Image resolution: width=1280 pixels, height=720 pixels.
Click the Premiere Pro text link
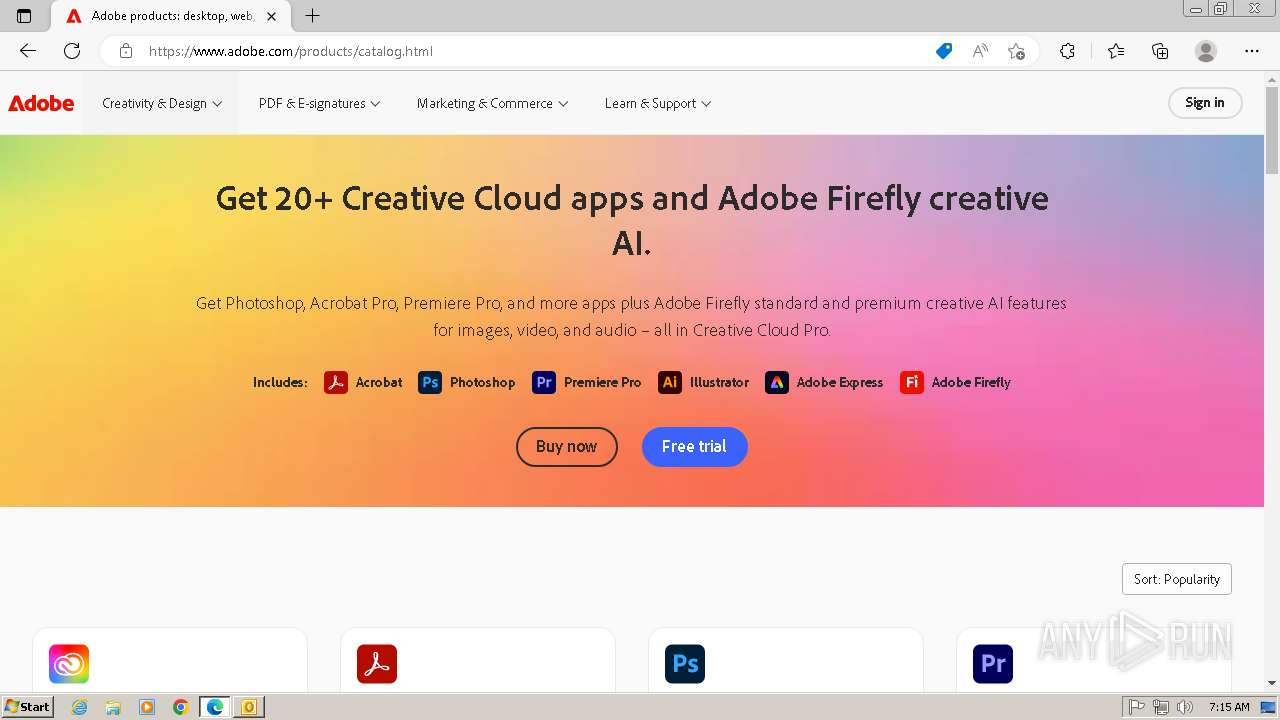click(603, 382)
